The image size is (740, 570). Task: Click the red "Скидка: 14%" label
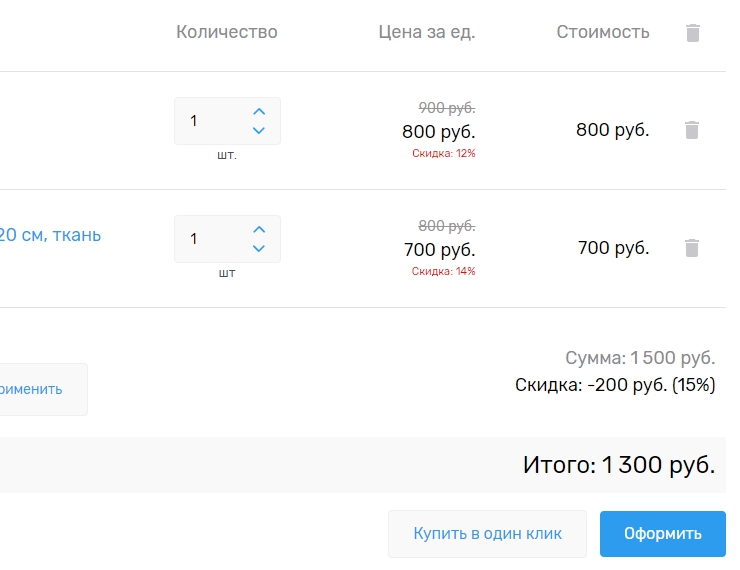point(443,271)
